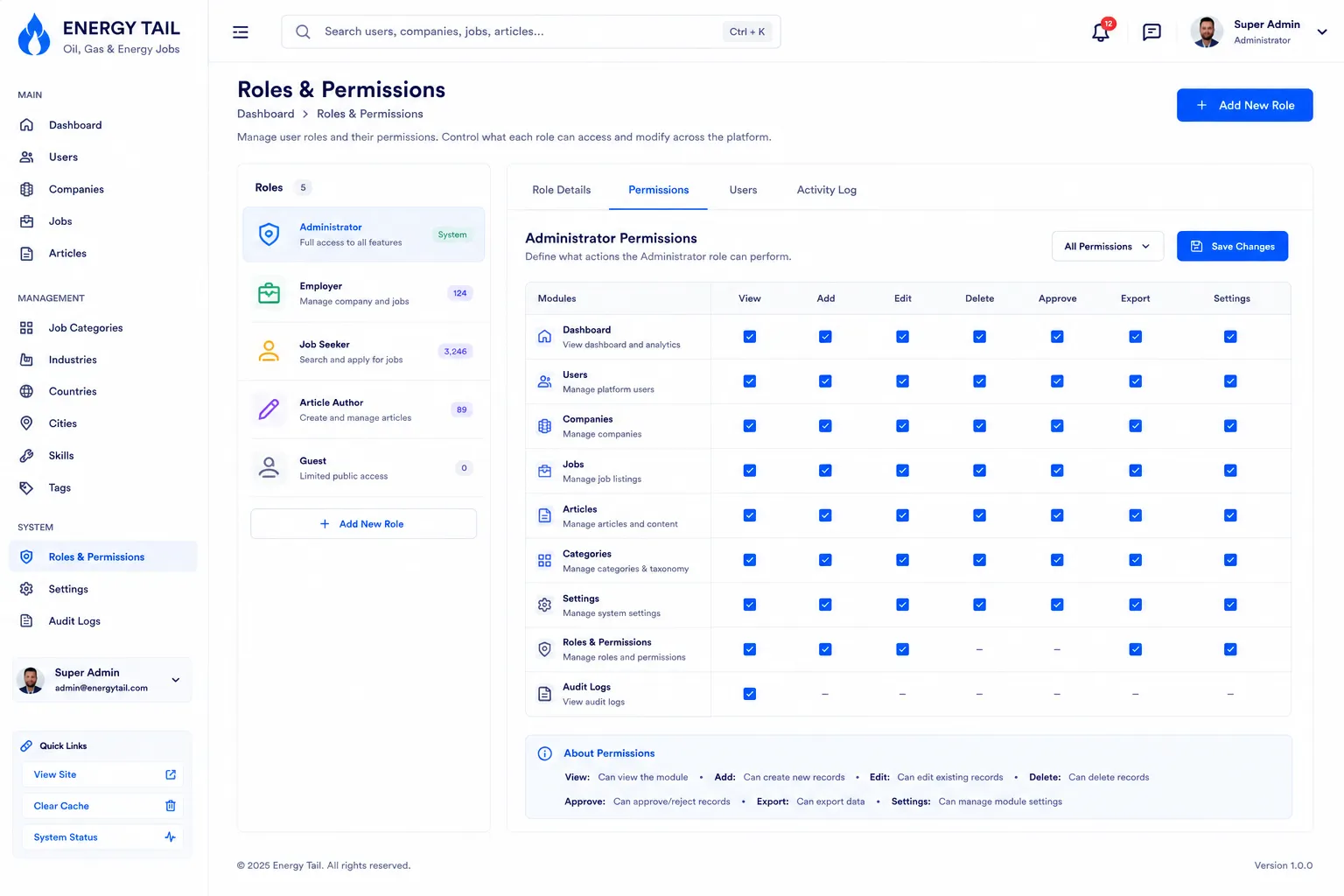The height and width of the screenshot is (896, 1344).
Task: Open the messages chat icon
Action: click(1151, 32)
